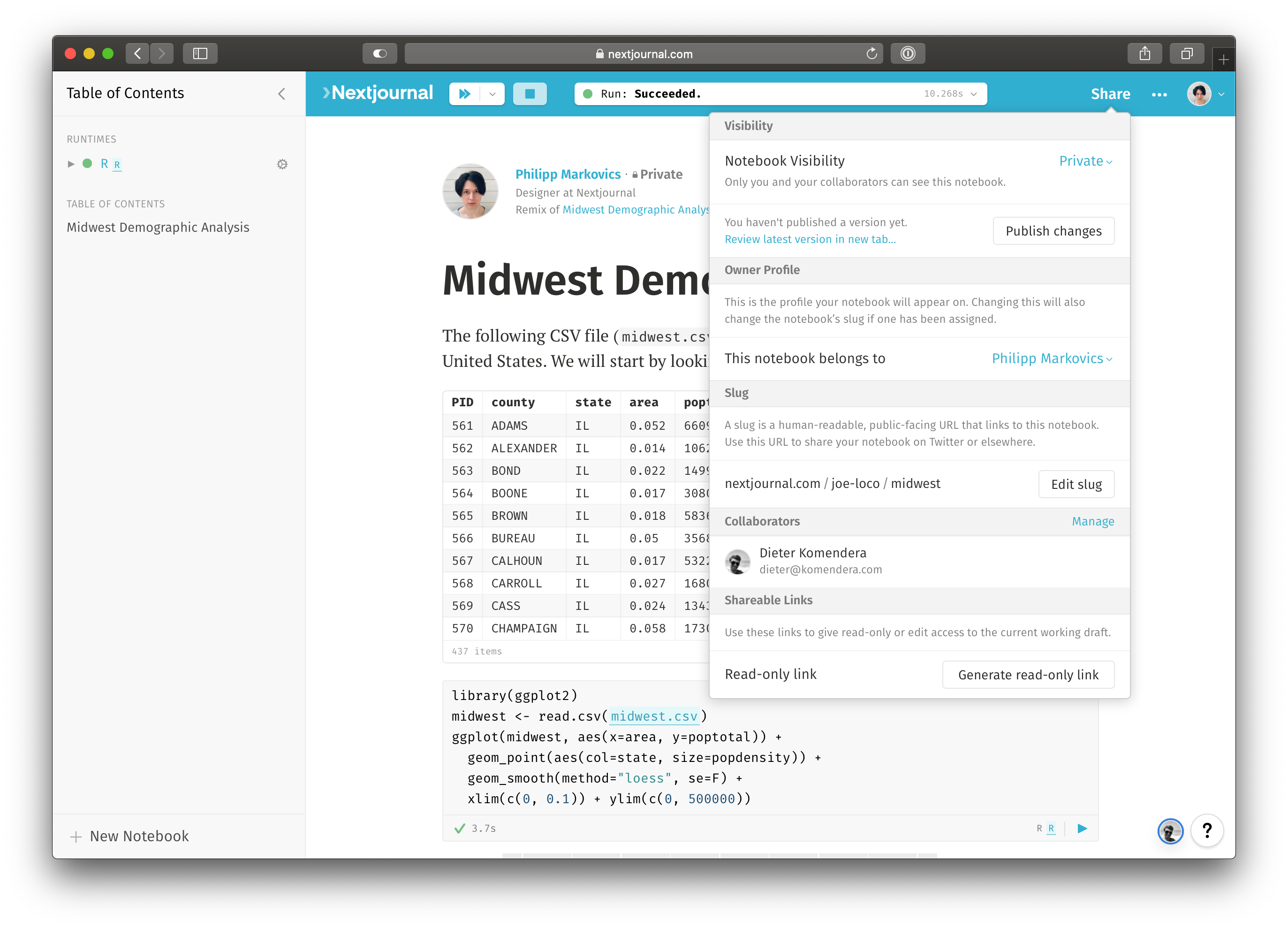
Task: Select the R runtime name
Action: (x=104, y=164)
